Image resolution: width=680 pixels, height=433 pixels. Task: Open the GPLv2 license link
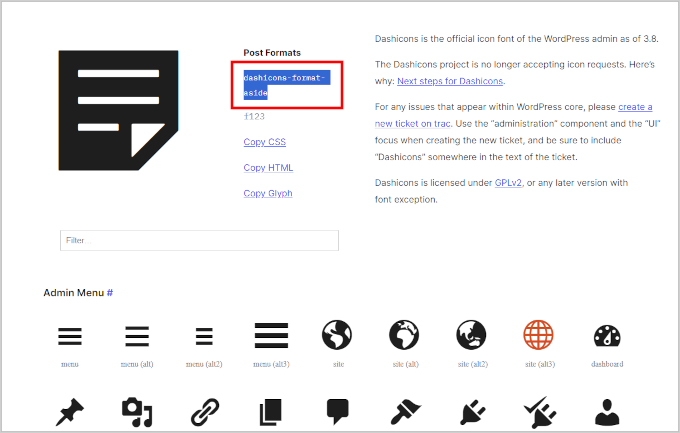coord(508,183)
